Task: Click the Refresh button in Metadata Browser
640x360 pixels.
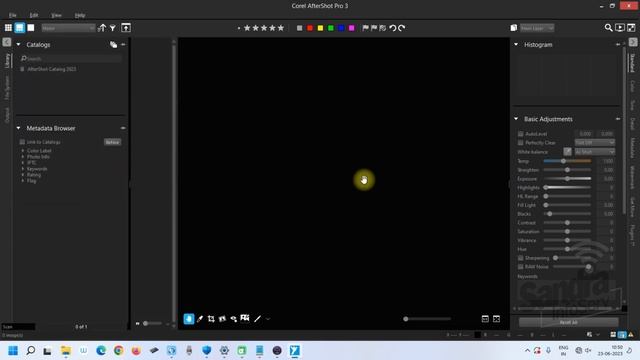Action: tap(112, 142)
